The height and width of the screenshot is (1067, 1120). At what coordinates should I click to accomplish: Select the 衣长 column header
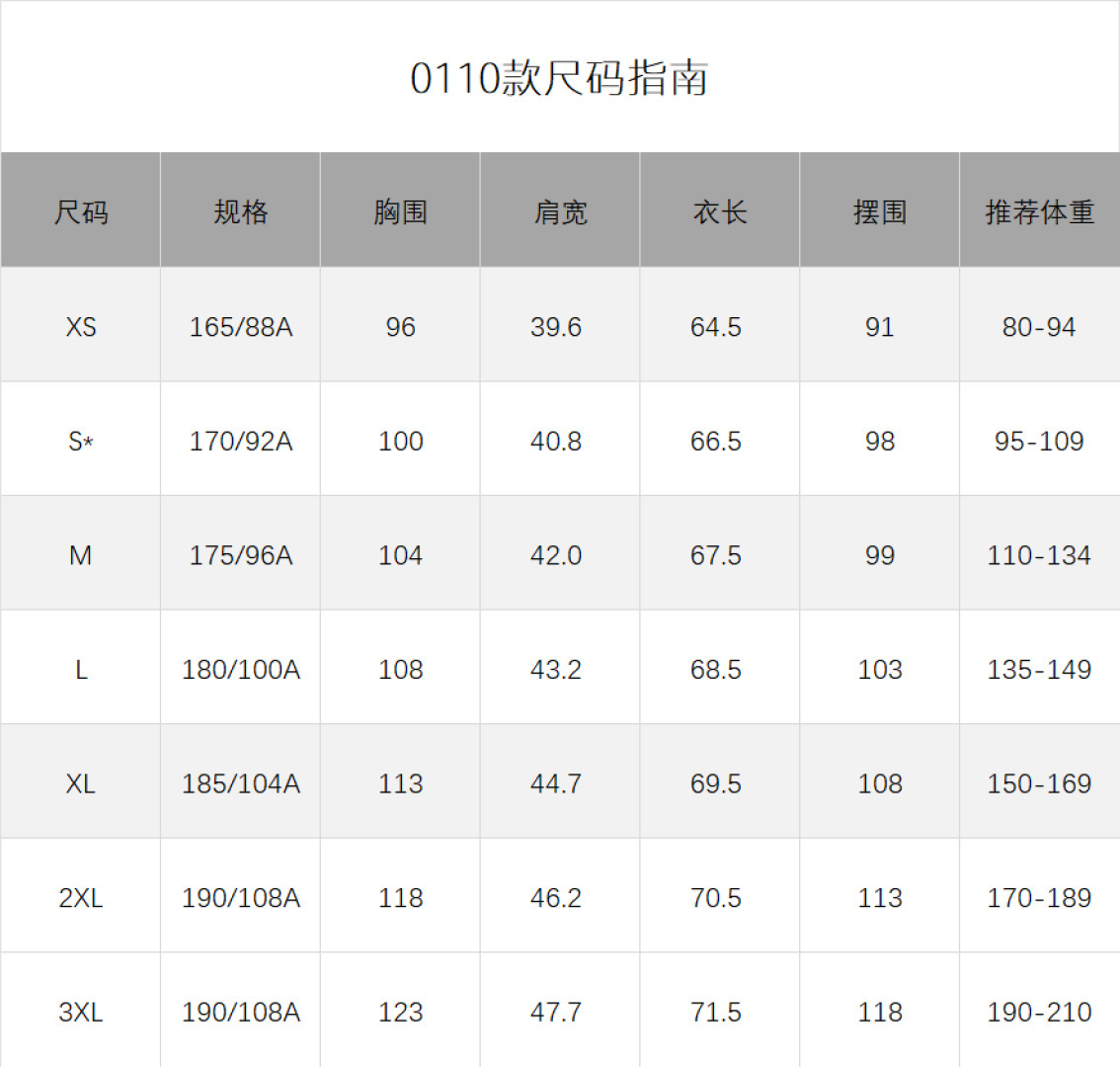point(720,211)
